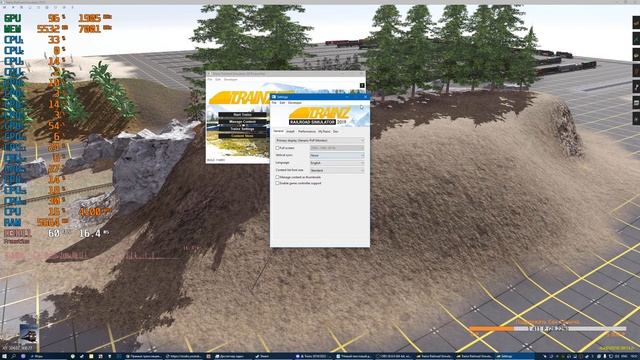
Task: Enable the Full screen checkbox
Action: tap(278, 148)
